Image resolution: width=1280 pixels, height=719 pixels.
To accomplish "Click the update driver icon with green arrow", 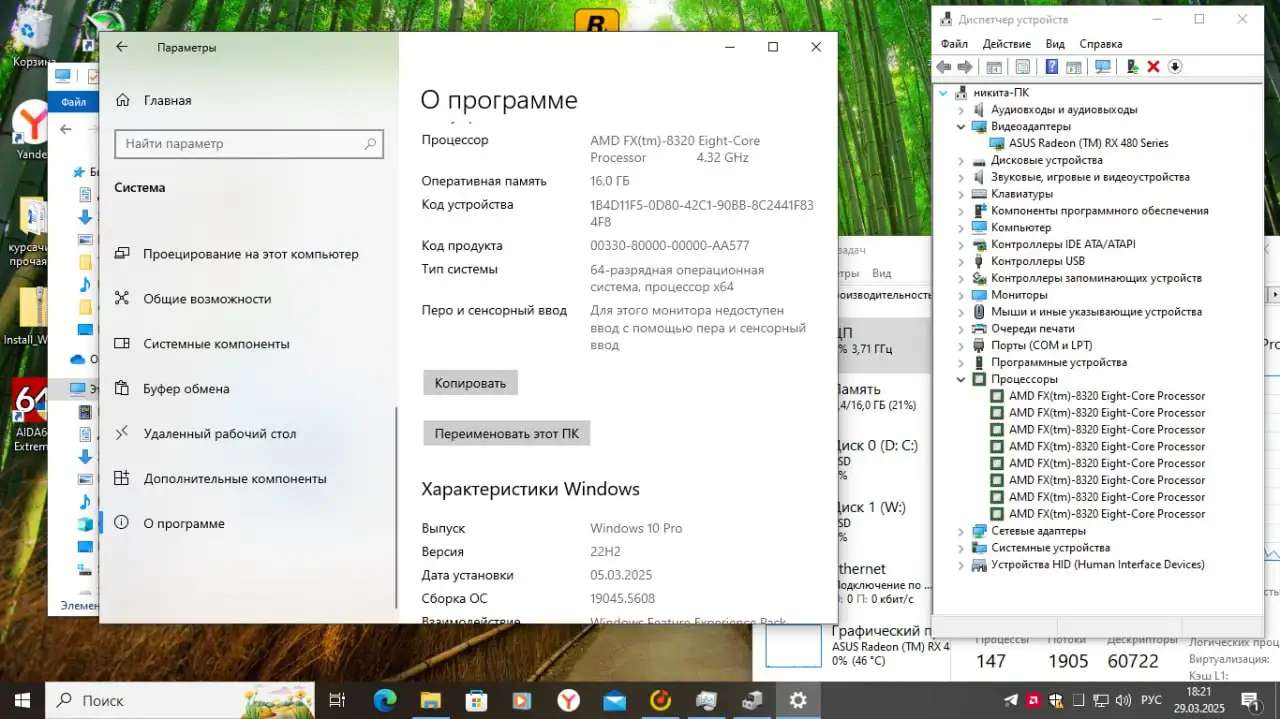I will (1132, 67).
